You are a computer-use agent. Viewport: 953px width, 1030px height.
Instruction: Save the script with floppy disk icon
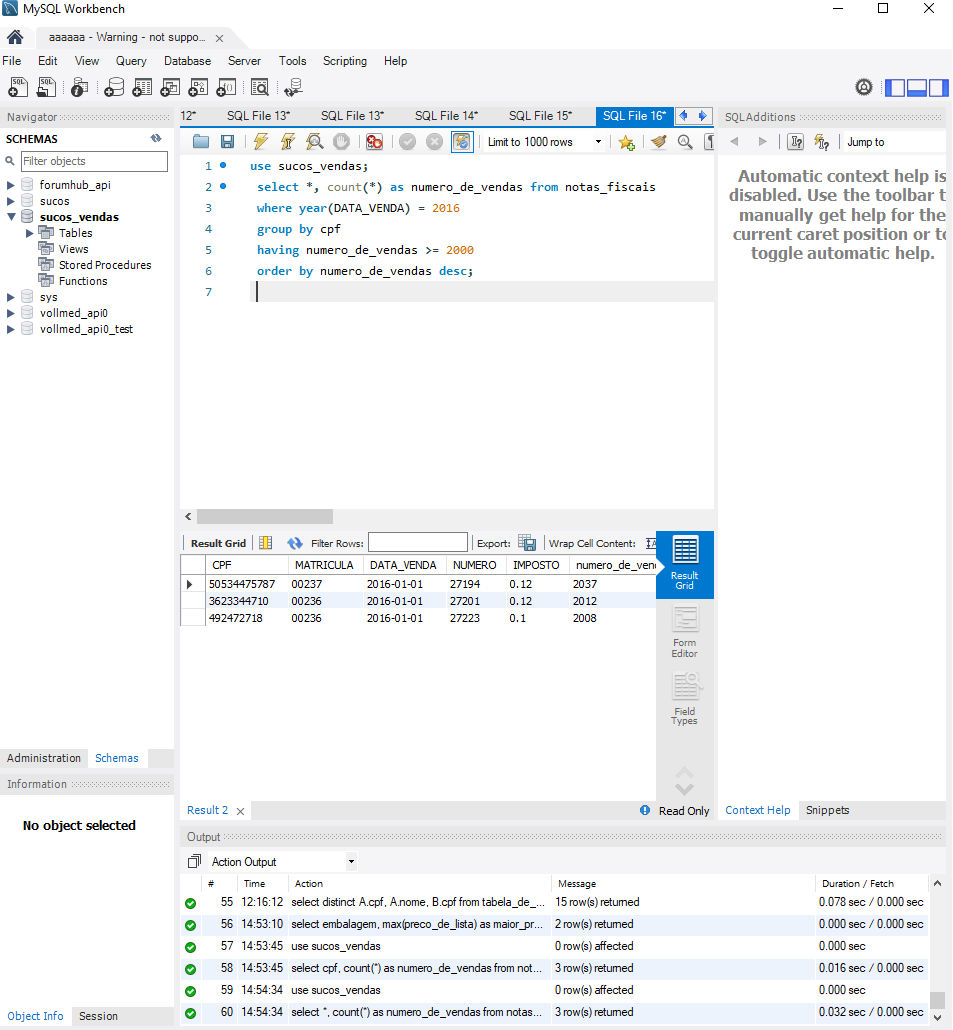pos(227,141)
